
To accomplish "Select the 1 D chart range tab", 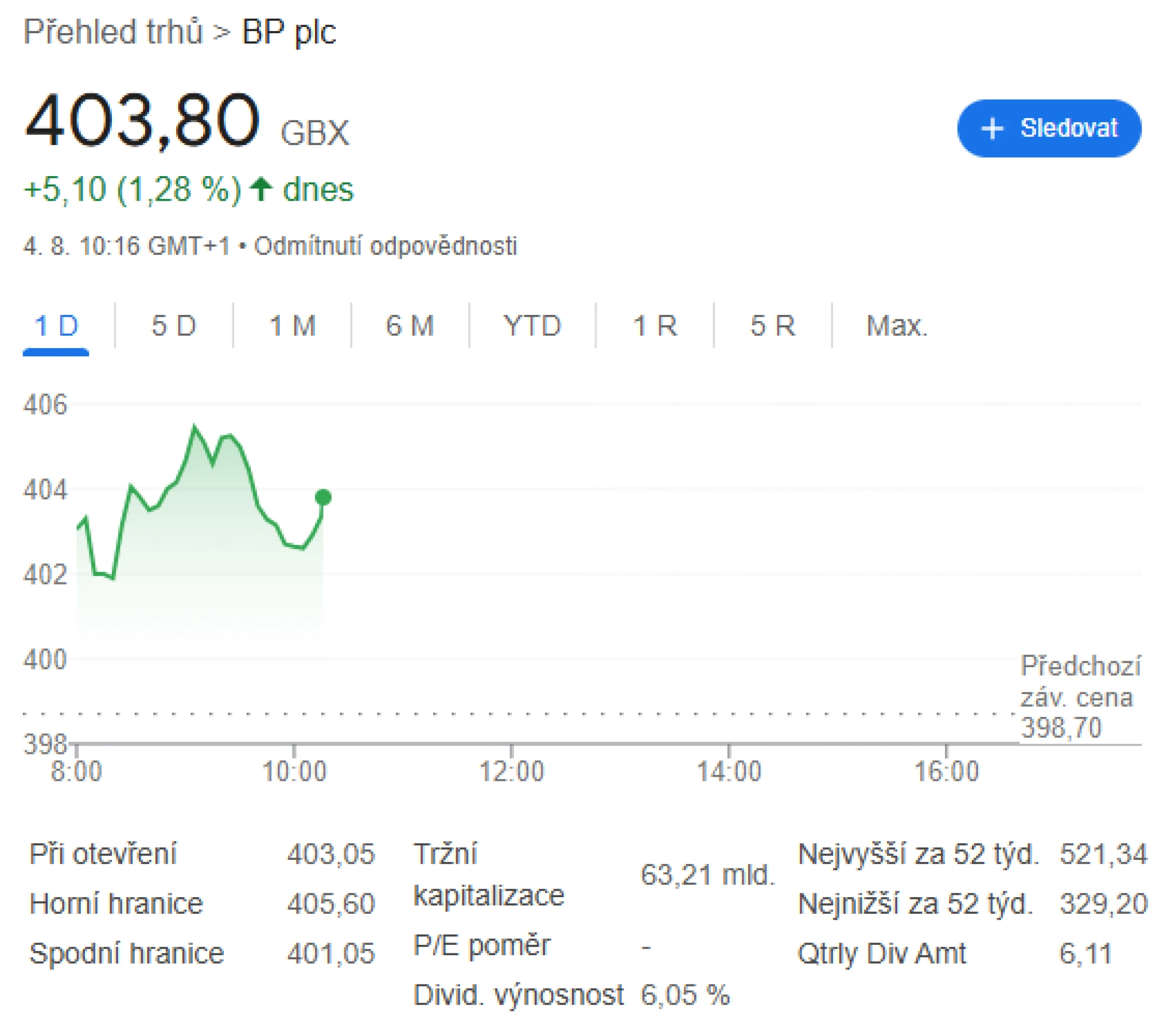I will 56,326.
